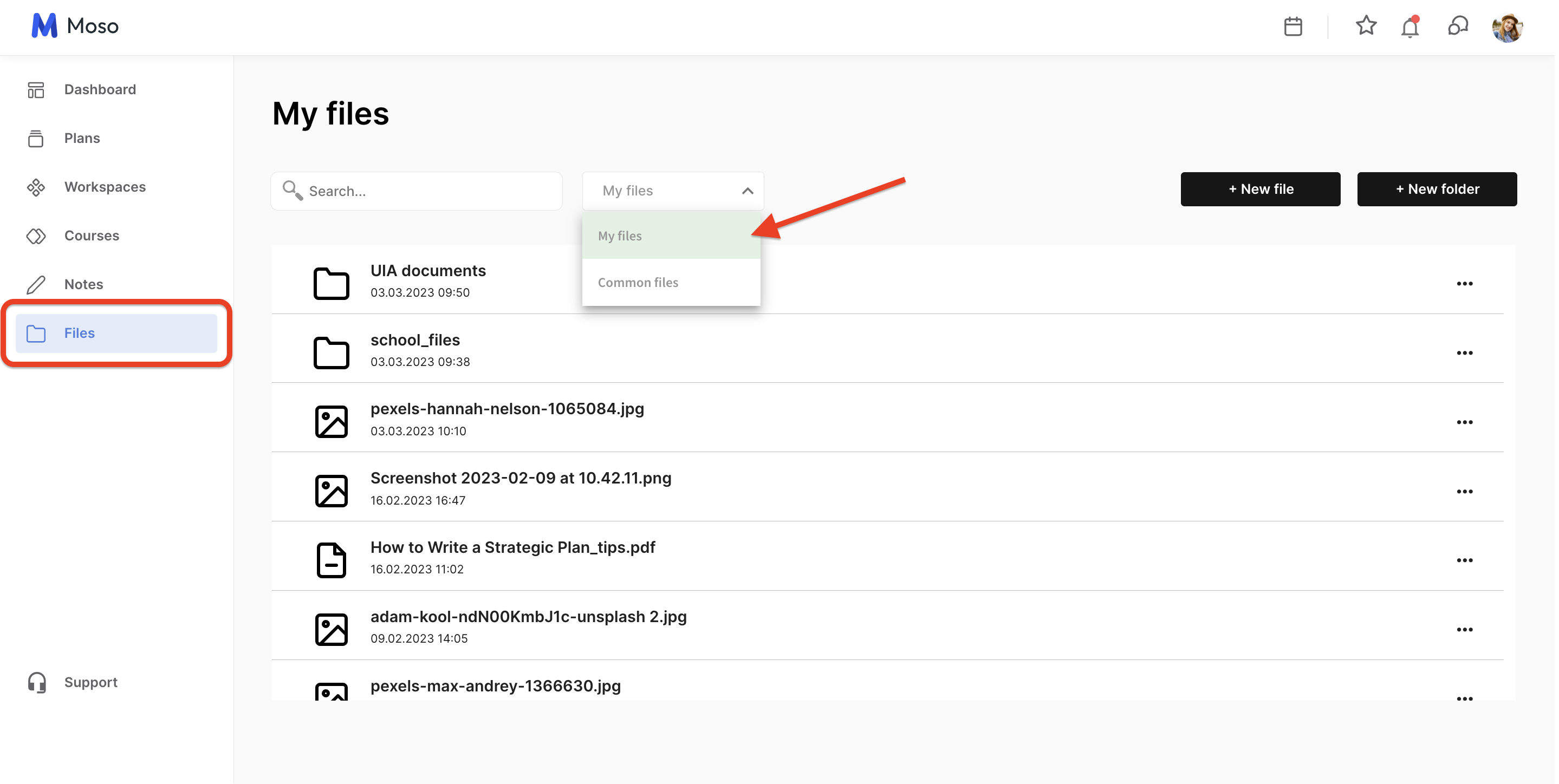Viewport: 1559px width, 784px height.
Task: Click the favorites star icon
Action: [x=1365, y=26]
